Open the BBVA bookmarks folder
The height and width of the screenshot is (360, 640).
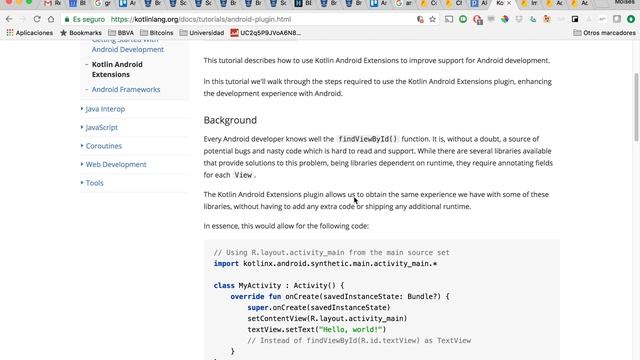point(121,33)
